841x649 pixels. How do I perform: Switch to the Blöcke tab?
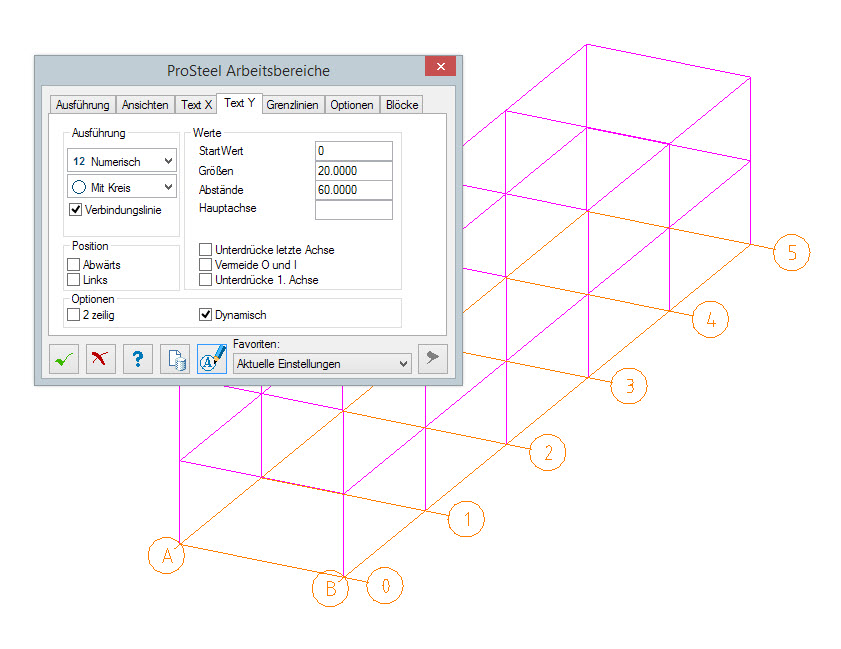coord(402,105)
